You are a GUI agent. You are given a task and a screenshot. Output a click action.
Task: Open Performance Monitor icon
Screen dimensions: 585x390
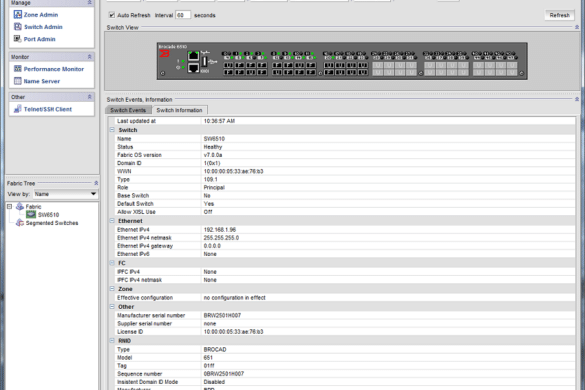(18, 69)
